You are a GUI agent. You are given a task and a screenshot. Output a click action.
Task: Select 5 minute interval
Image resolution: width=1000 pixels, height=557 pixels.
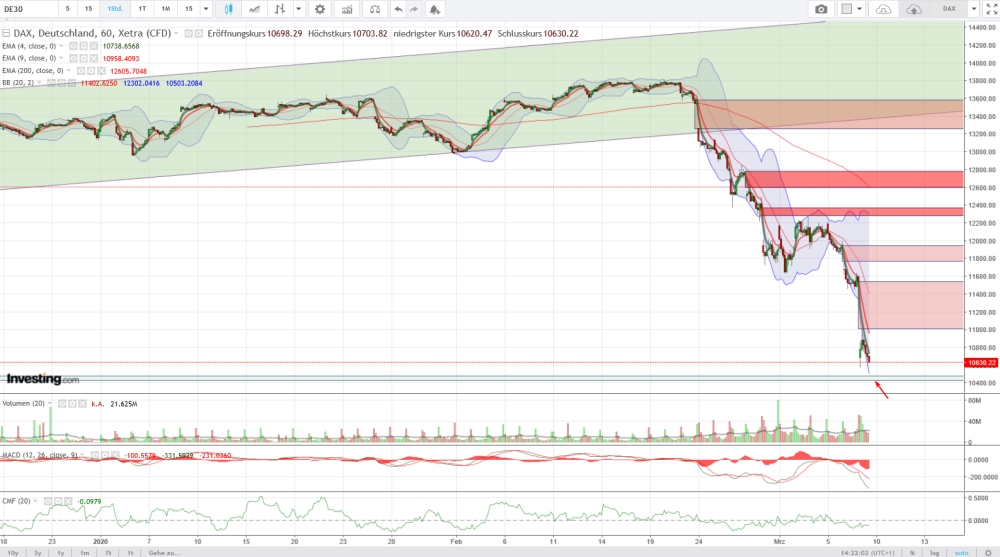(x=68, y=9)
